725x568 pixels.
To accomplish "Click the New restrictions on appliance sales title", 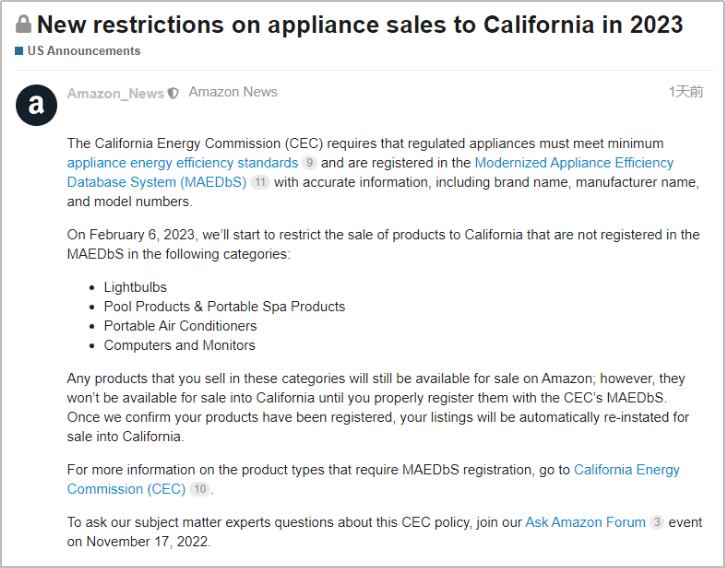I will point(360,25).
